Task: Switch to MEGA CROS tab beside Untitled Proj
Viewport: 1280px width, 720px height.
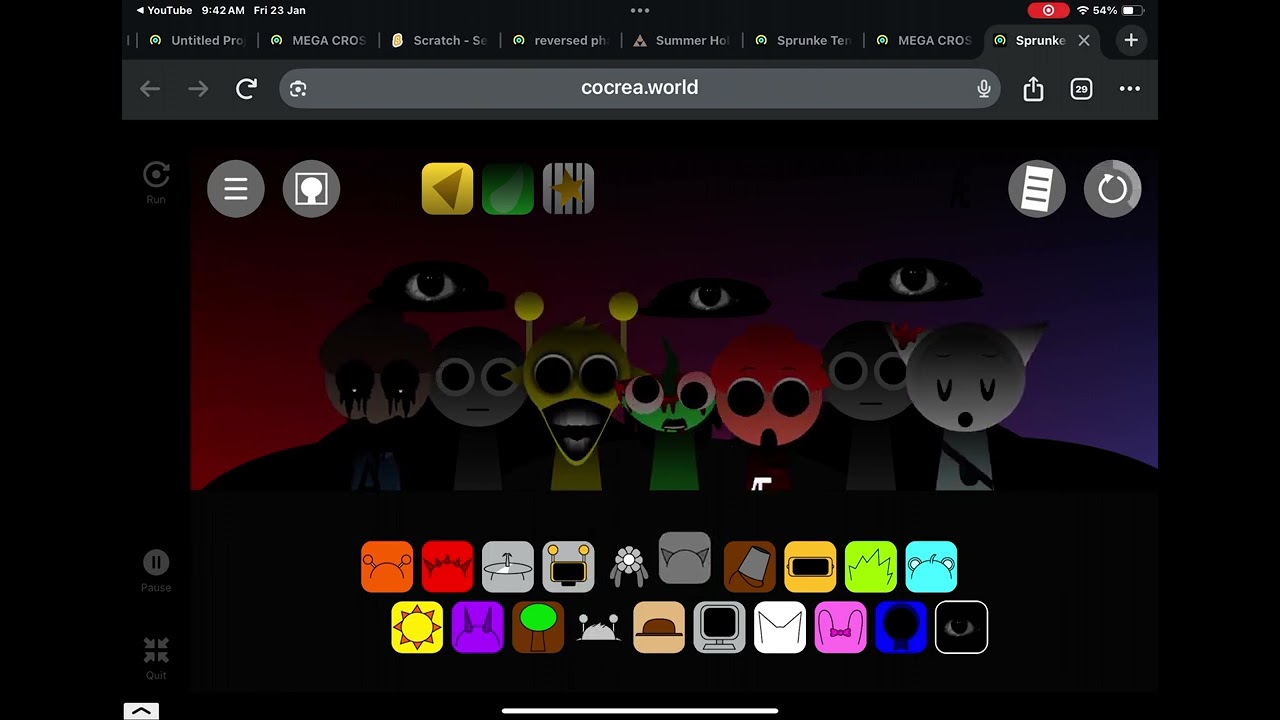Action: (318, 40)
